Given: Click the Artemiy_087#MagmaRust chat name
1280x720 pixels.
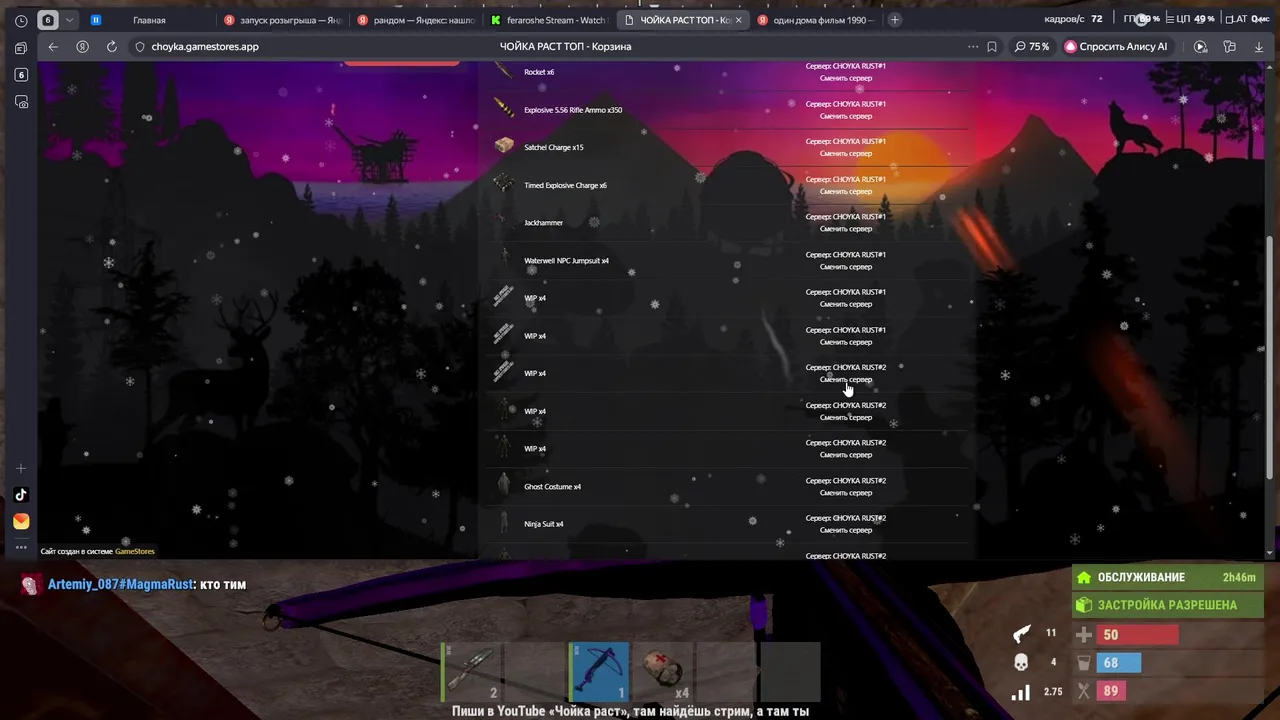Looking at the screenshot, I should pos(121,584).
